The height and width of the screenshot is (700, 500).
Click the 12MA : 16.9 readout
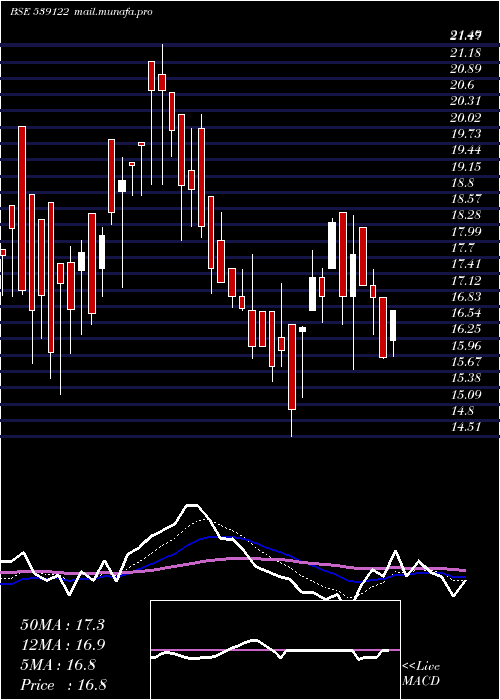62,645
